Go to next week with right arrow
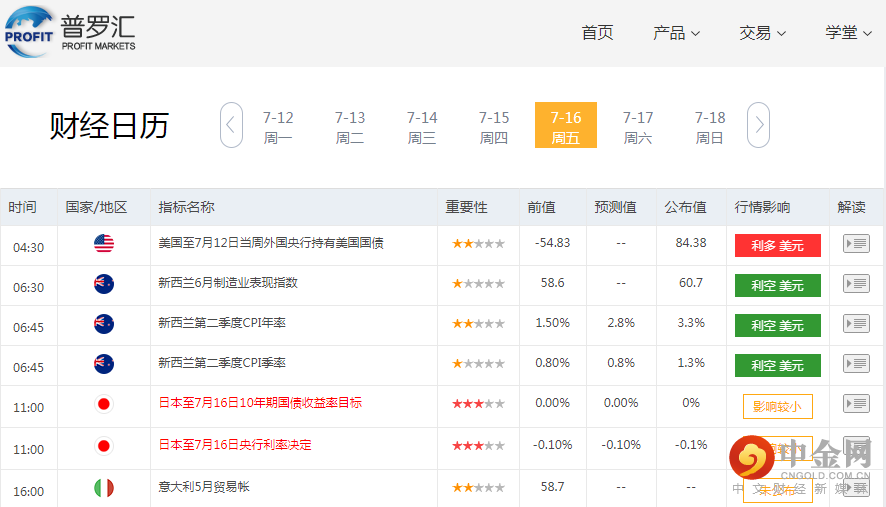The width and height of the screenshot is (886, 507). pyautogui.click(x=759, y=125)
